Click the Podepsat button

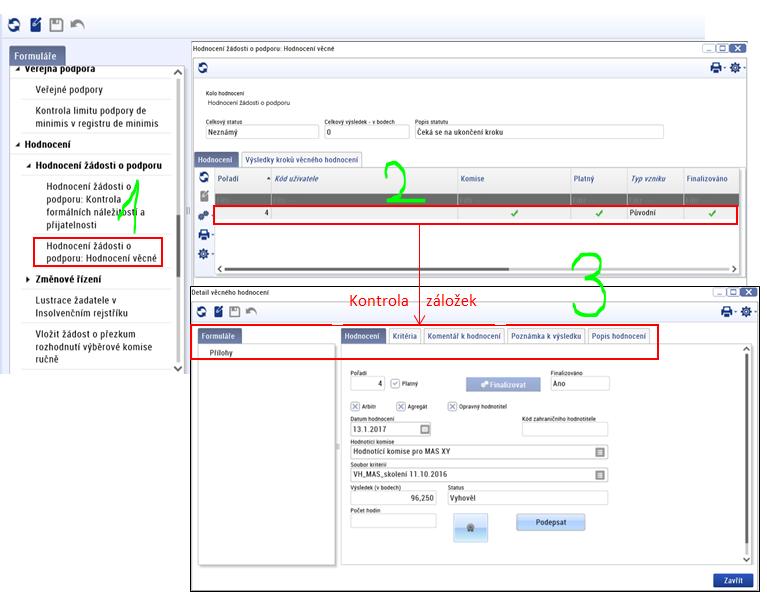551,522
